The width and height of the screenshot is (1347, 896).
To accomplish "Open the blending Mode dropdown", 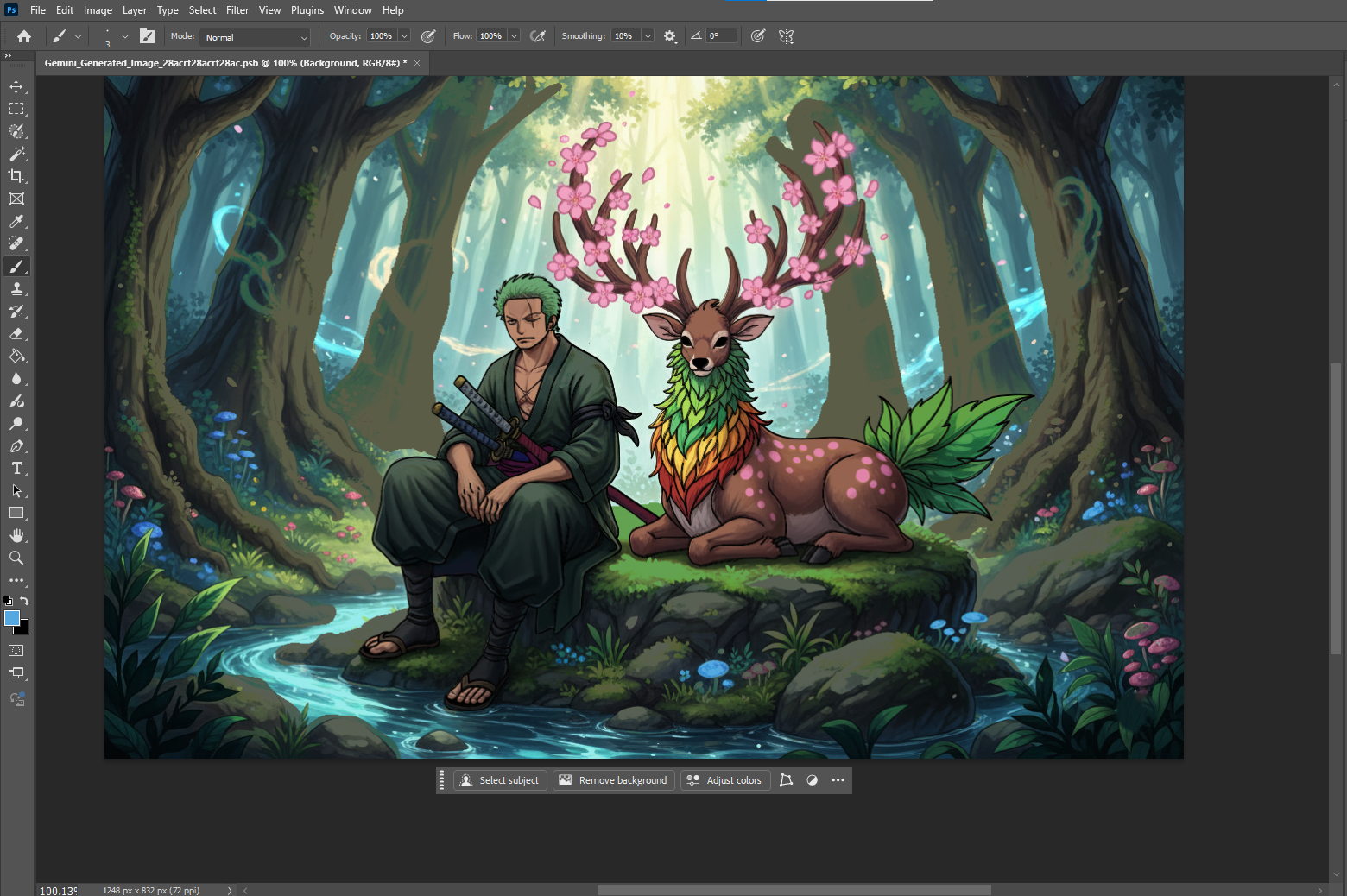I will click(255, 37).
